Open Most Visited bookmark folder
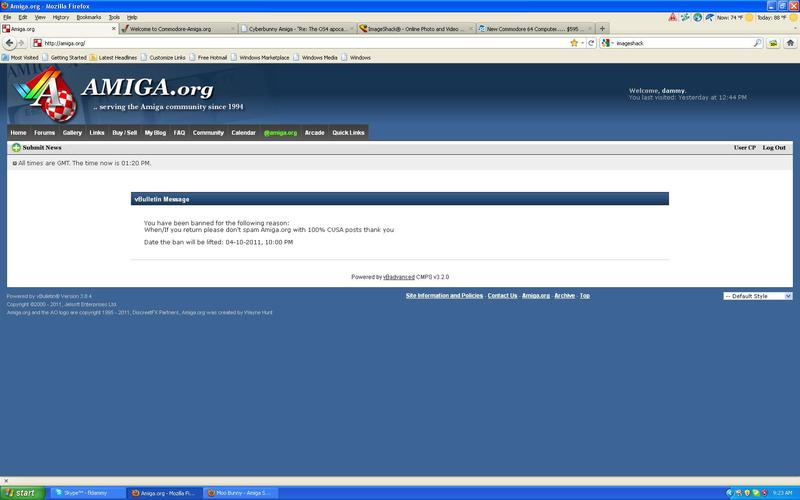This screenshot has width=800, height=500. [20, 58]
